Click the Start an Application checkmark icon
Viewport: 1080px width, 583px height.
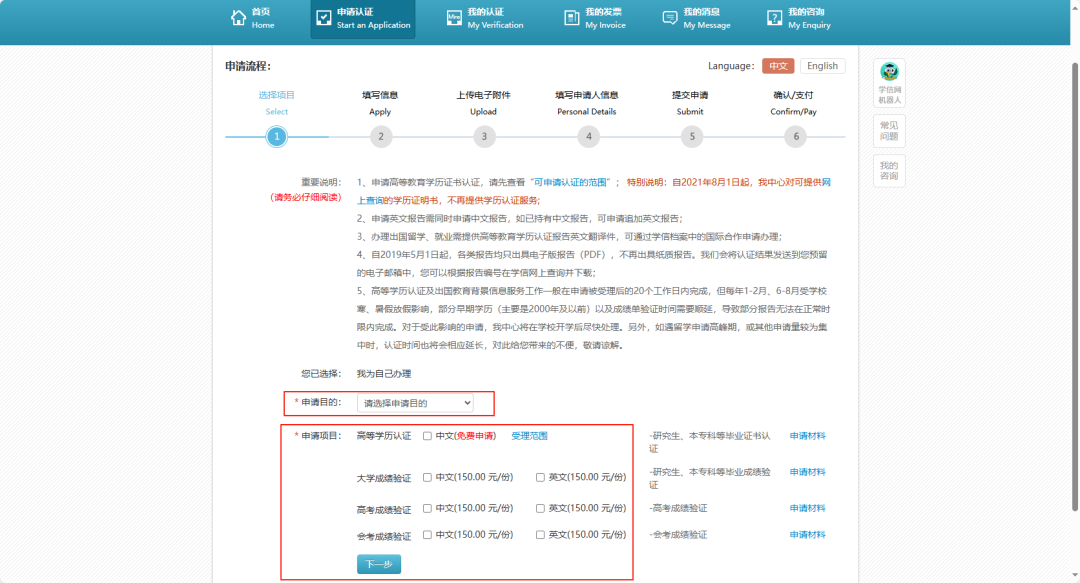(x=324, y=18)
